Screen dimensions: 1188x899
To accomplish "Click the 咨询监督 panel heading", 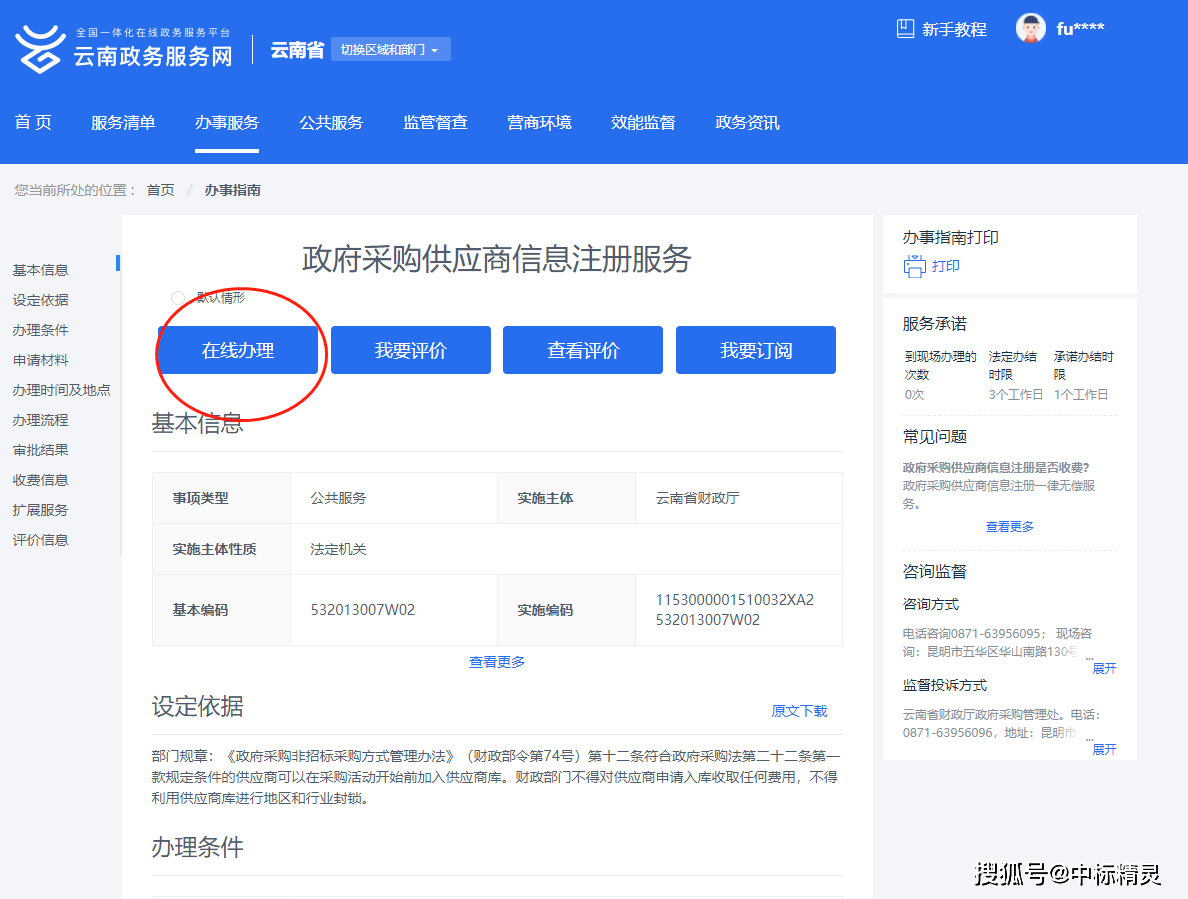I will click(x=934, y=572).
